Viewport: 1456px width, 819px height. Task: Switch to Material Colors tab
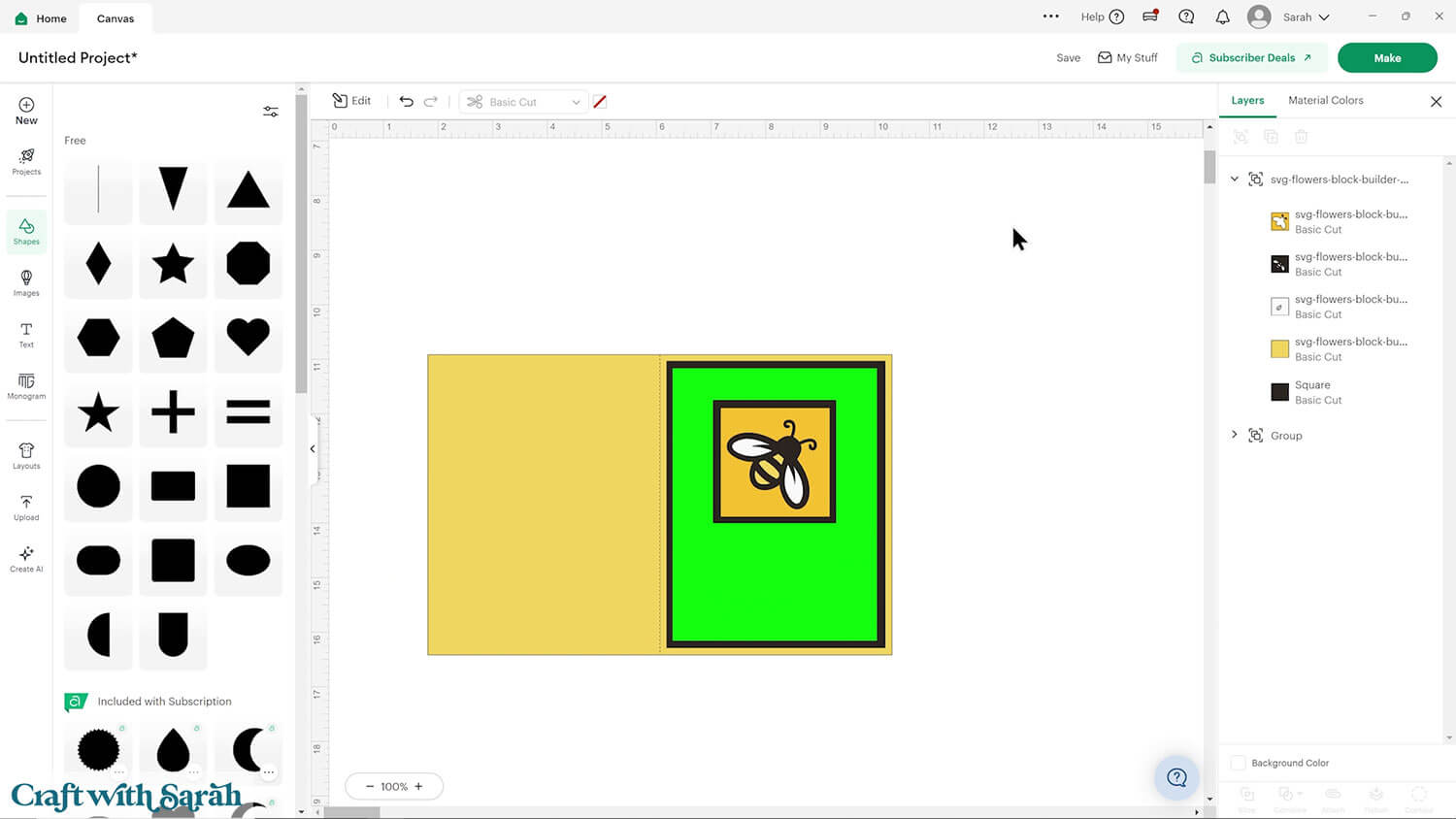[x=1325, y=101]
